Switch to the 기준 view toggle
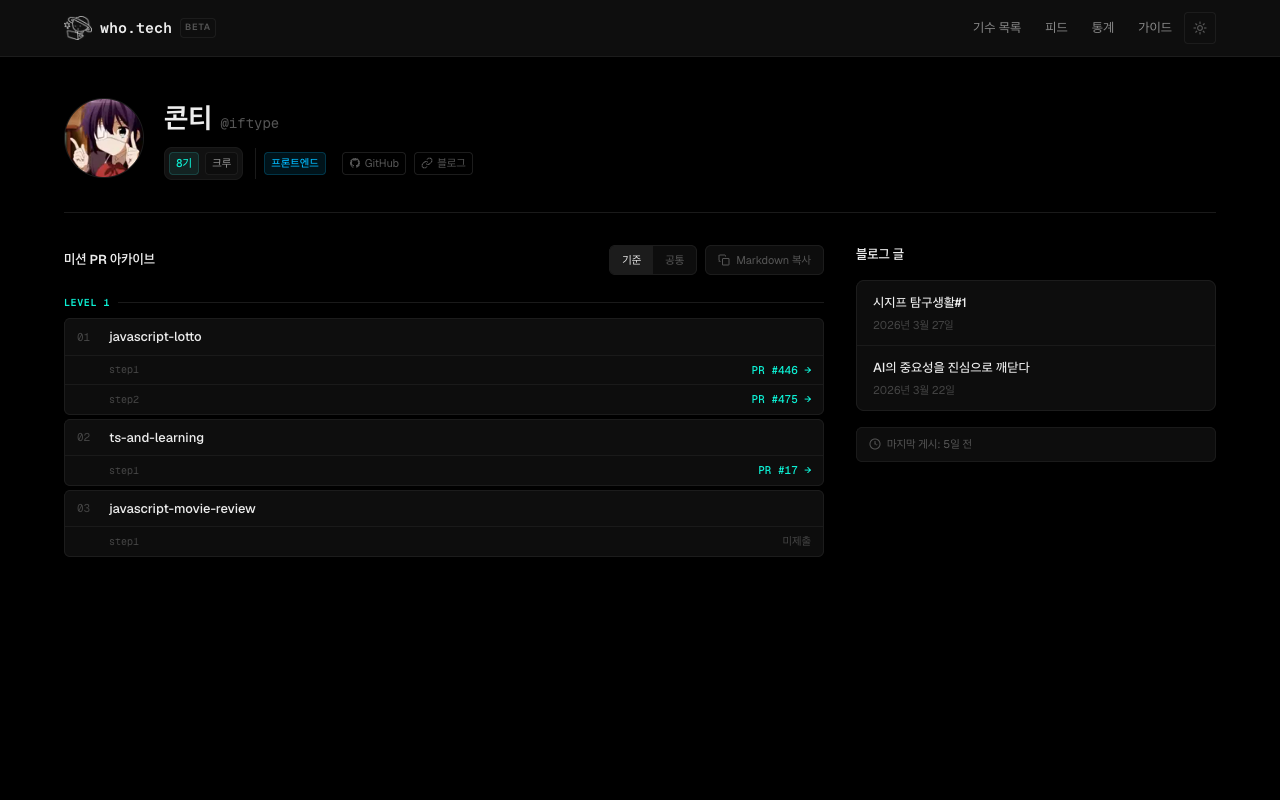Screen dimensions: 1280x800 (x=631, y=260)
